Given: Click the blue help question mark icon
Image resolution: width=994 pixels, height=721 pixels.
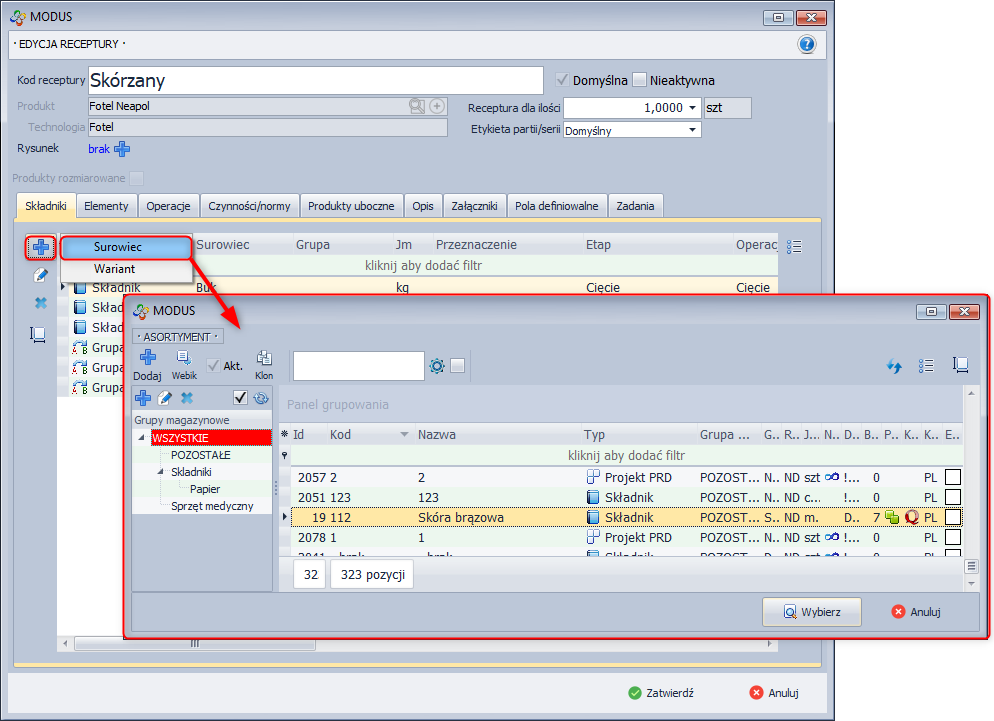Looking at the screenshot, I should [807, 45].
